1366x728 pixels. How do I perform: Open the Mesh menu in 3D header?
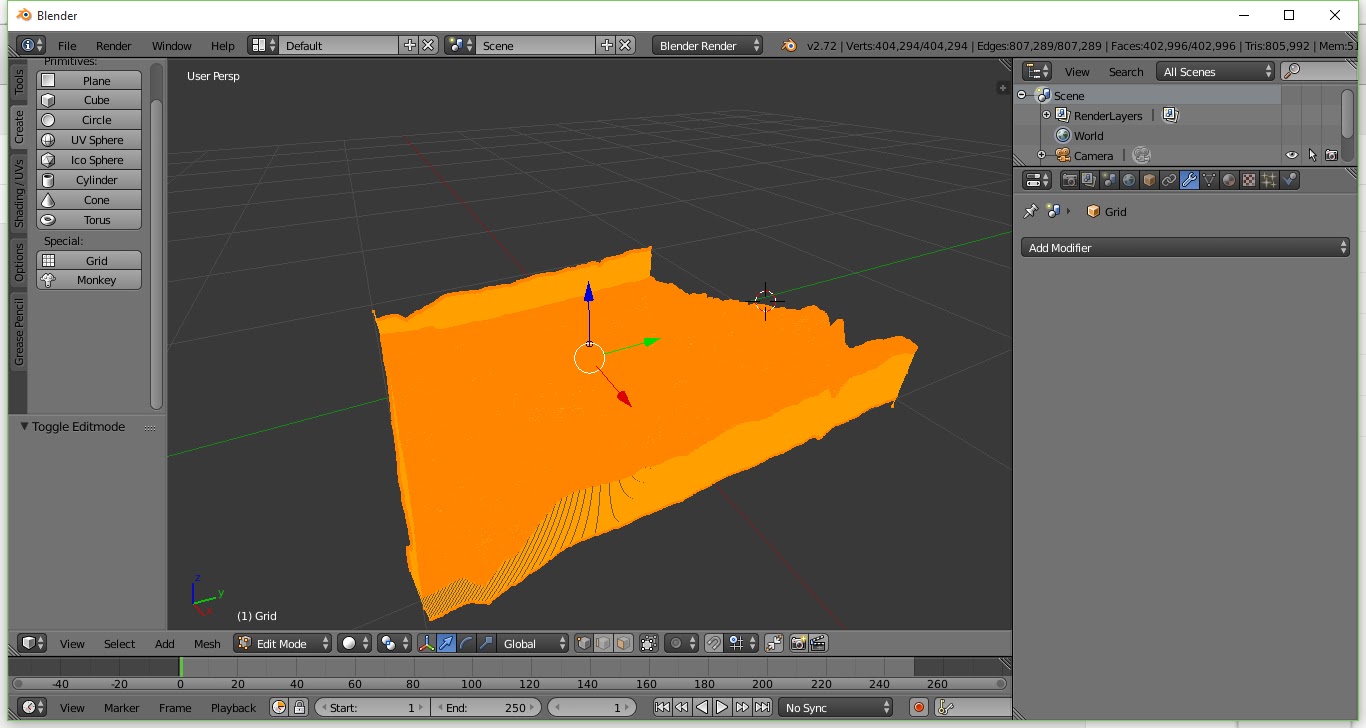click(x=207, y=643)
